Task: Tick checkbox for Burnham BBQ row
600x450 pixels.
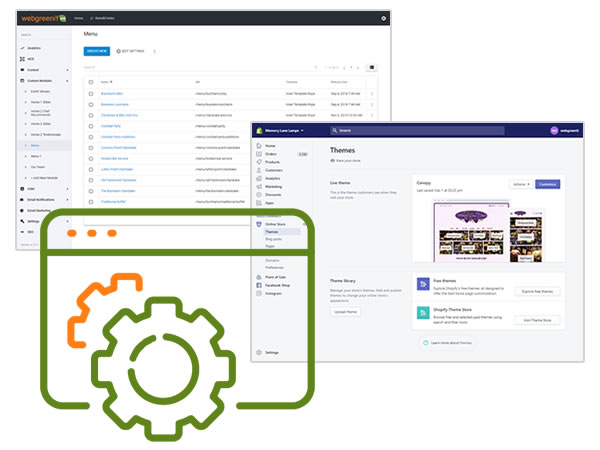Action: (91, 94)
